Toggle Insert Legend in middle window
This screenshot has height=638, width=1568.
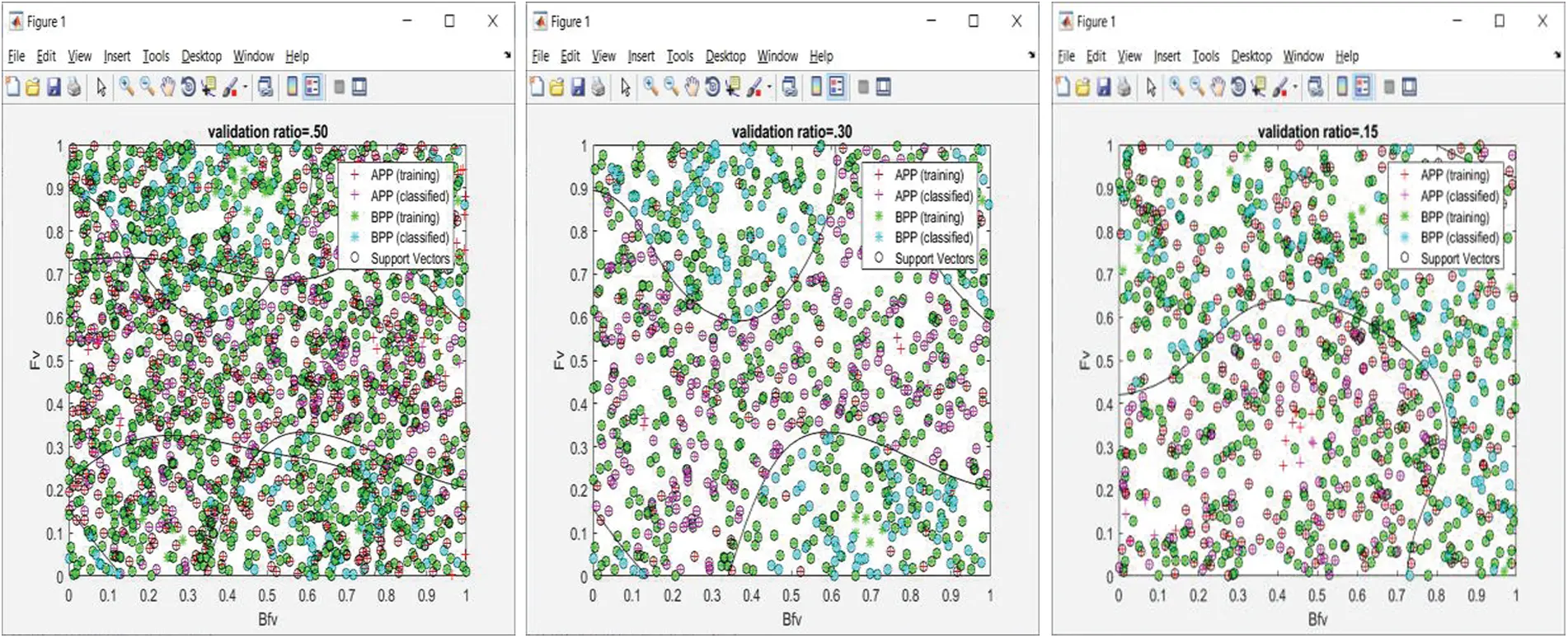[x=837, y=87]
